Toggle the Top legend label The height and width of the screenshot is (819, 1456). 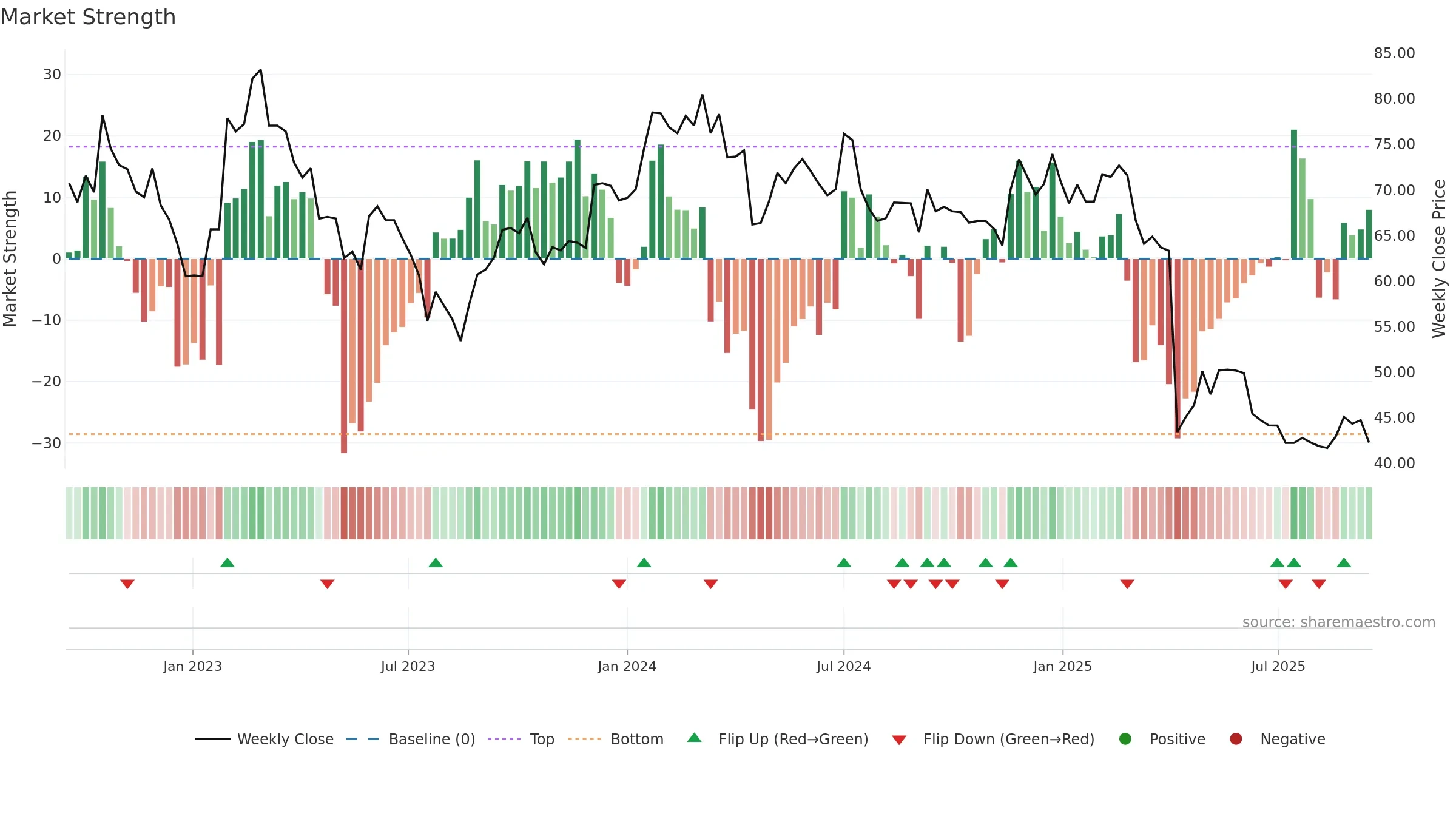[542, 739]
